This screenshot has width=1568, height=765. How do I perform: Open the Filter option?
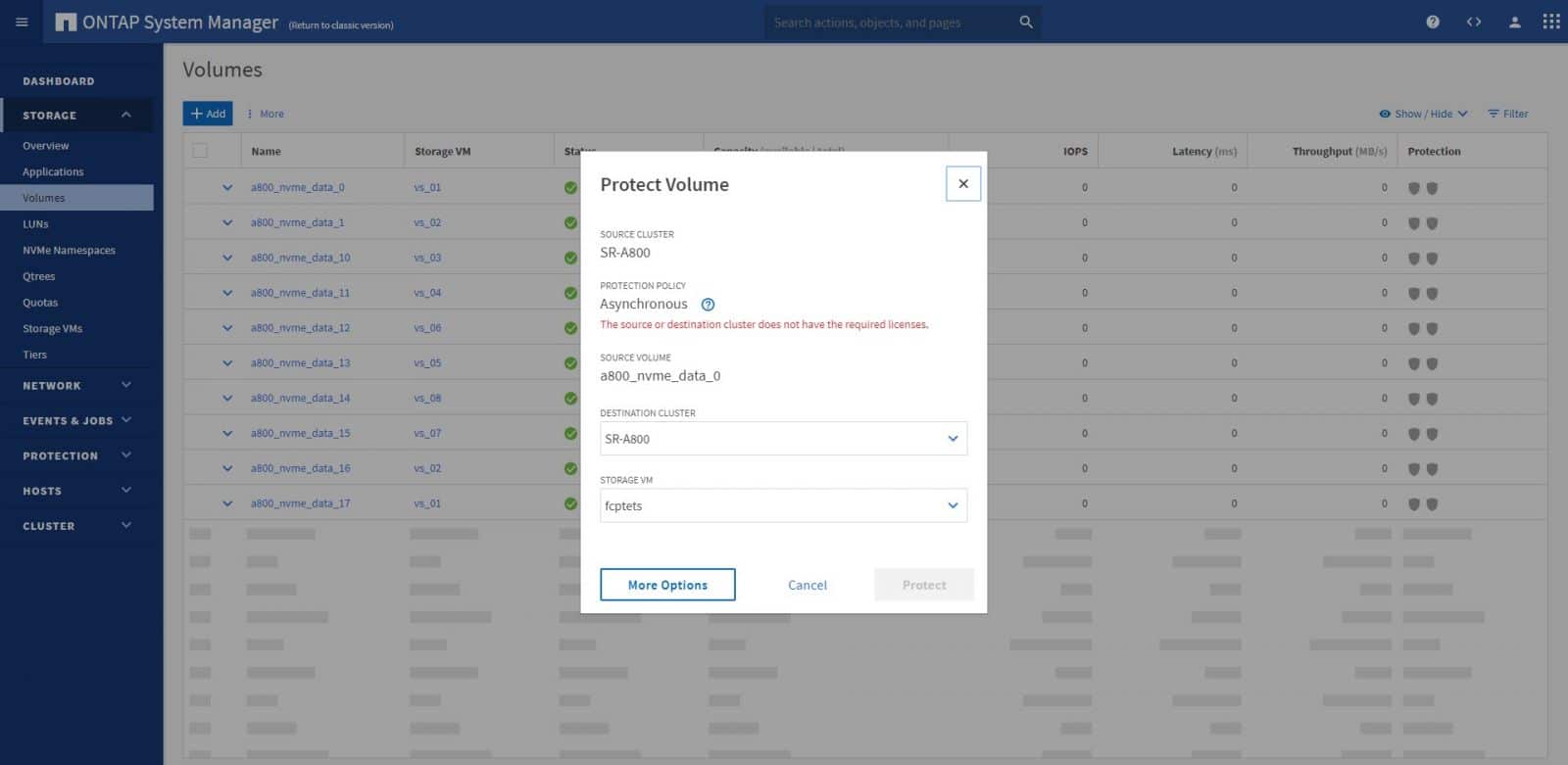pyautogui.click(x=1507, y=114)
